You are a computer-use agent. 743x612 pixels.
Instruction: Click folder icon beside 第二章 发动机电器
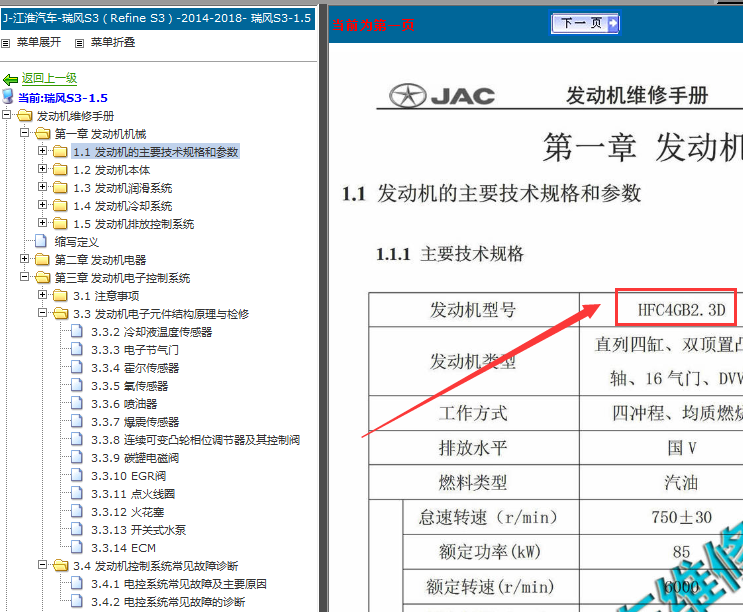coord(43,259)
